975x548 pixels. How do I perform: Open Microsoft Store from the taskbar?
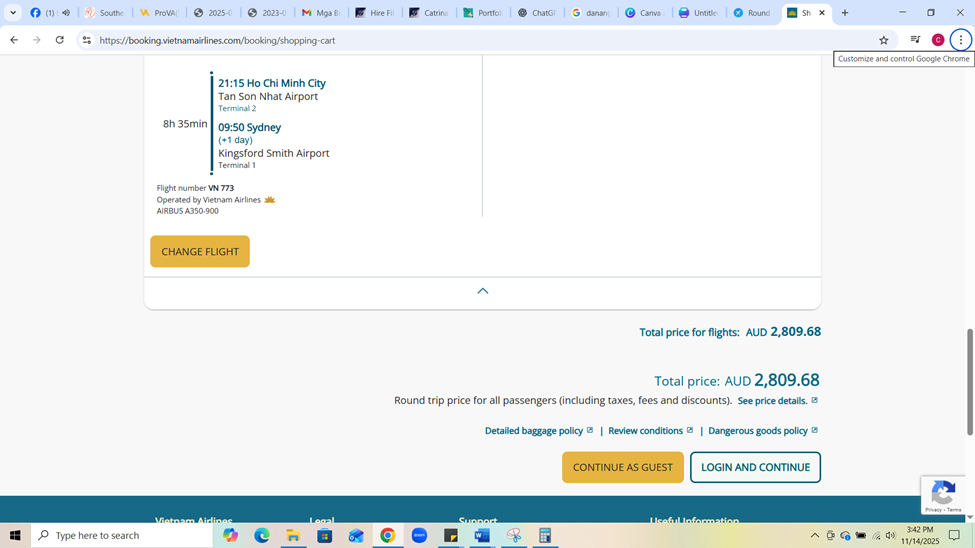(x=325, y=535)
